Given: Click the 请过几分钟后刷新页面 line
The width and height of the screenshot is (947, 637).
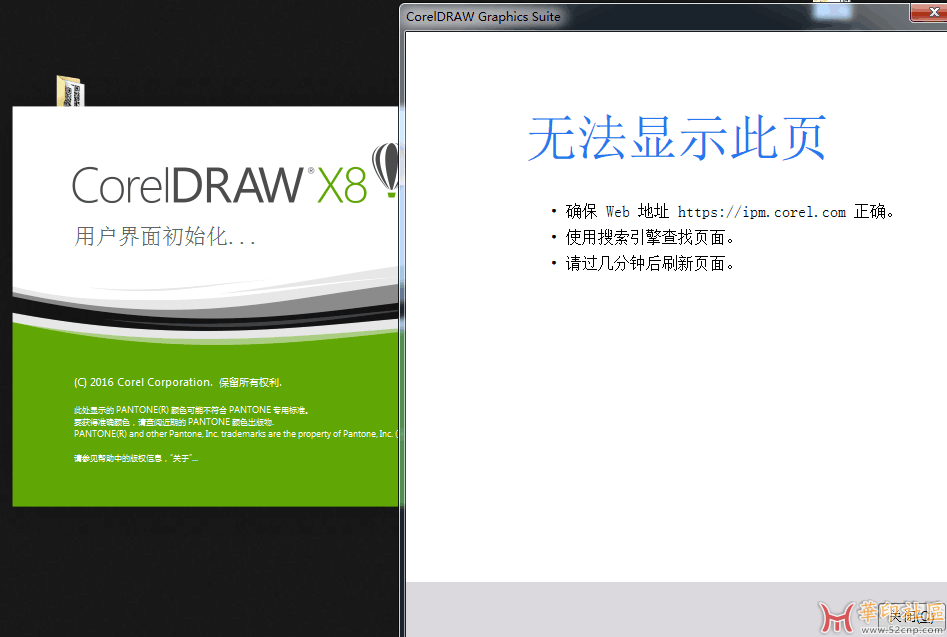Looking at the screenshot, I should 650,263.
